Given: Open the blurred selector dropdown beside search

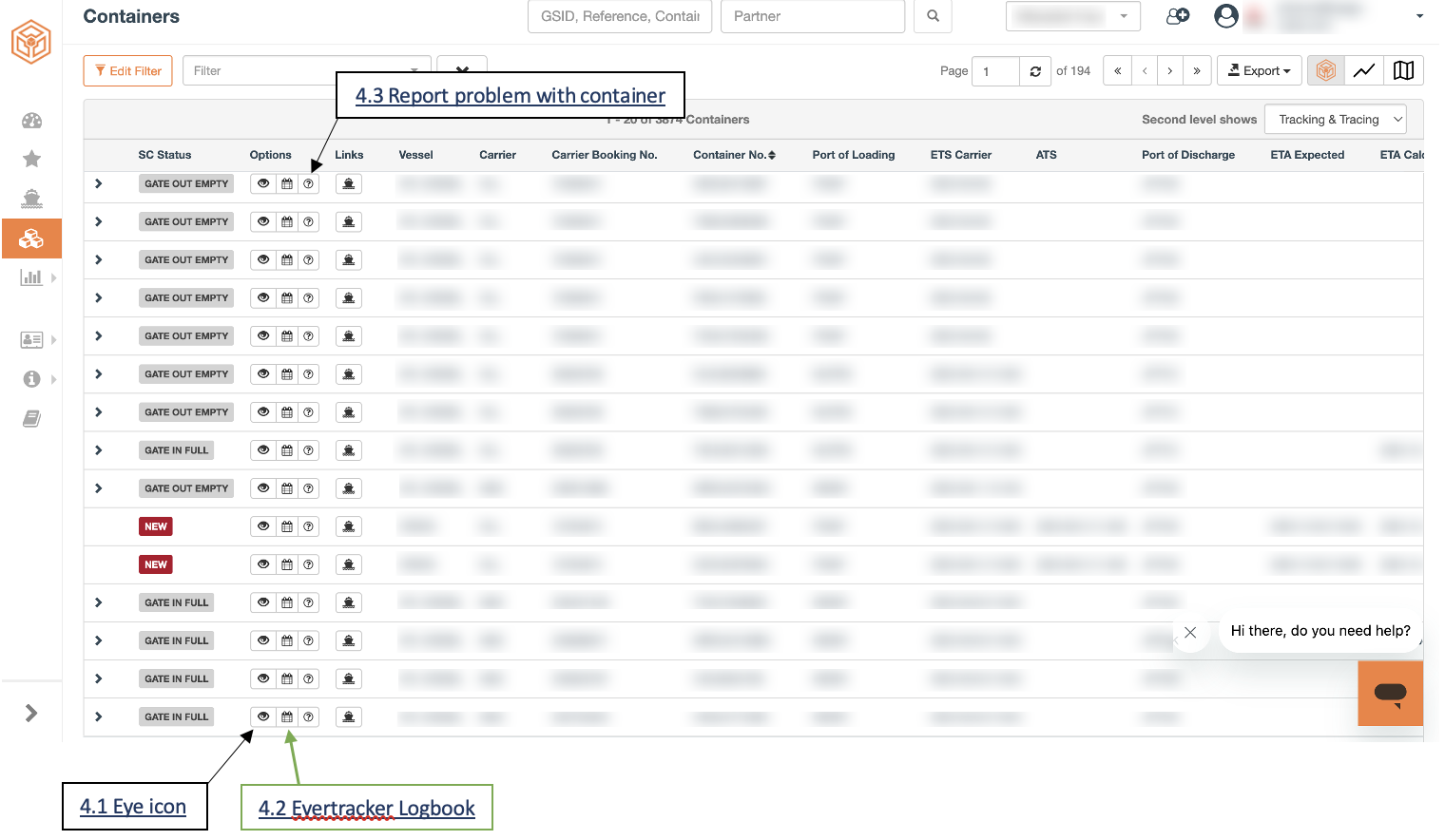Looking at the screenshot, I should (x=1072, y=16).
